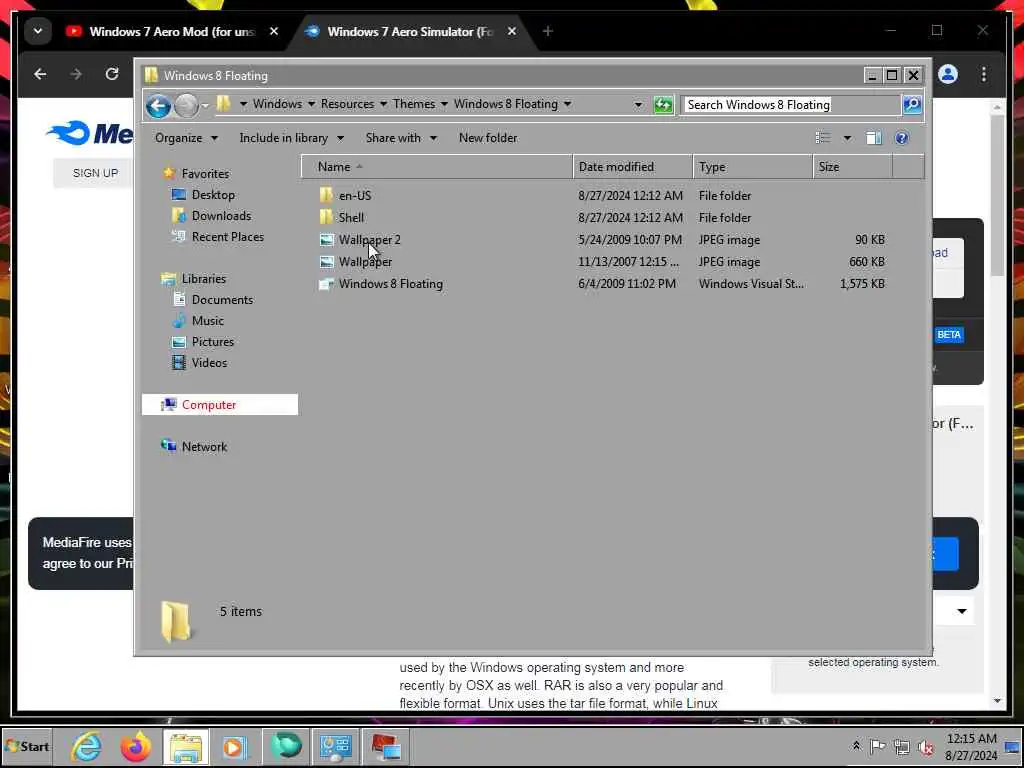Open Chrome three-dot menu
The width and height of the screenshot is (1024, 768).
pyautogui.click(x=984, y=74)
